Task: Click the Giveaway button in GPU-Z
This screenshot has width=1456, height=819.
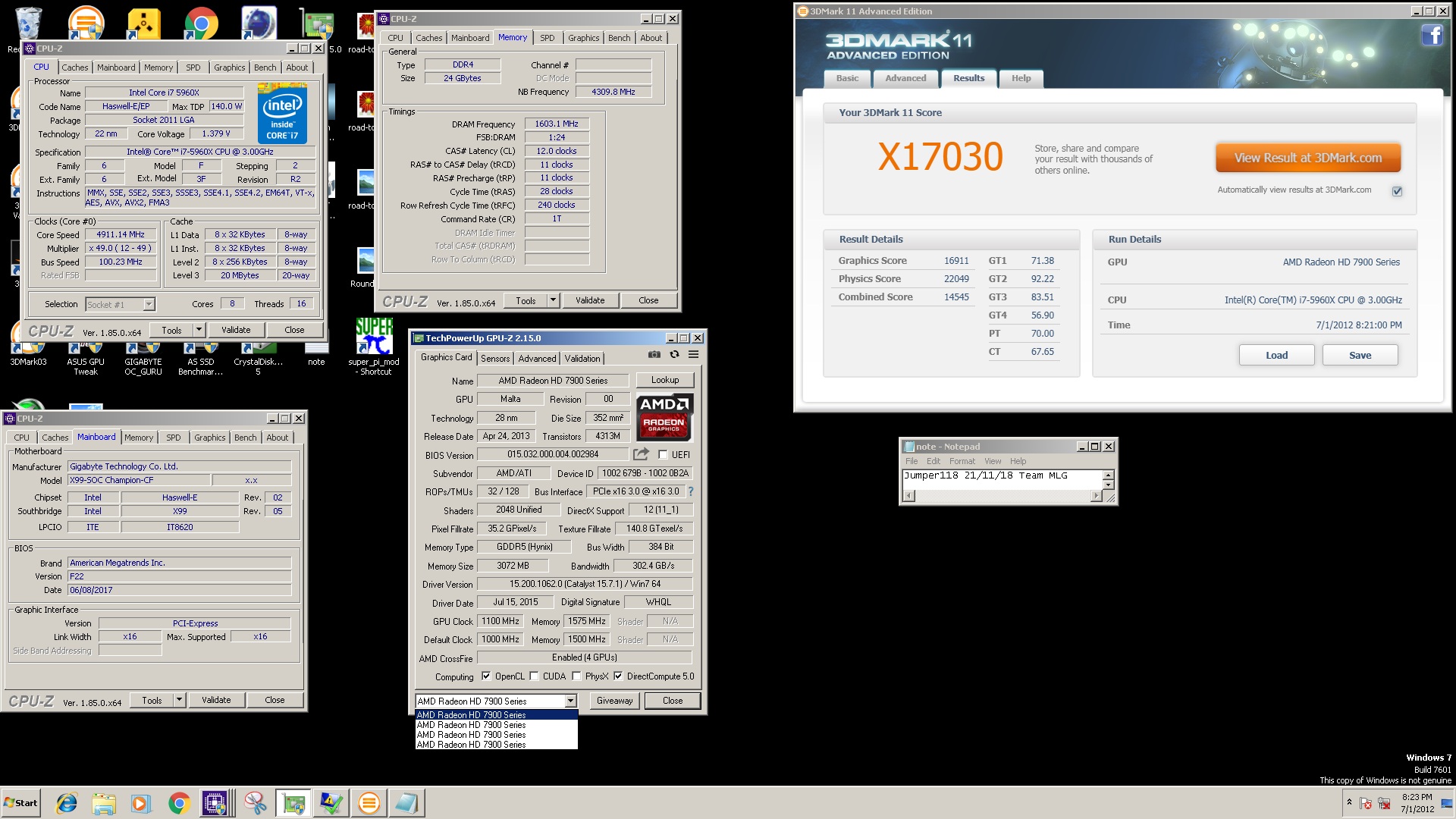Action: 614,701
